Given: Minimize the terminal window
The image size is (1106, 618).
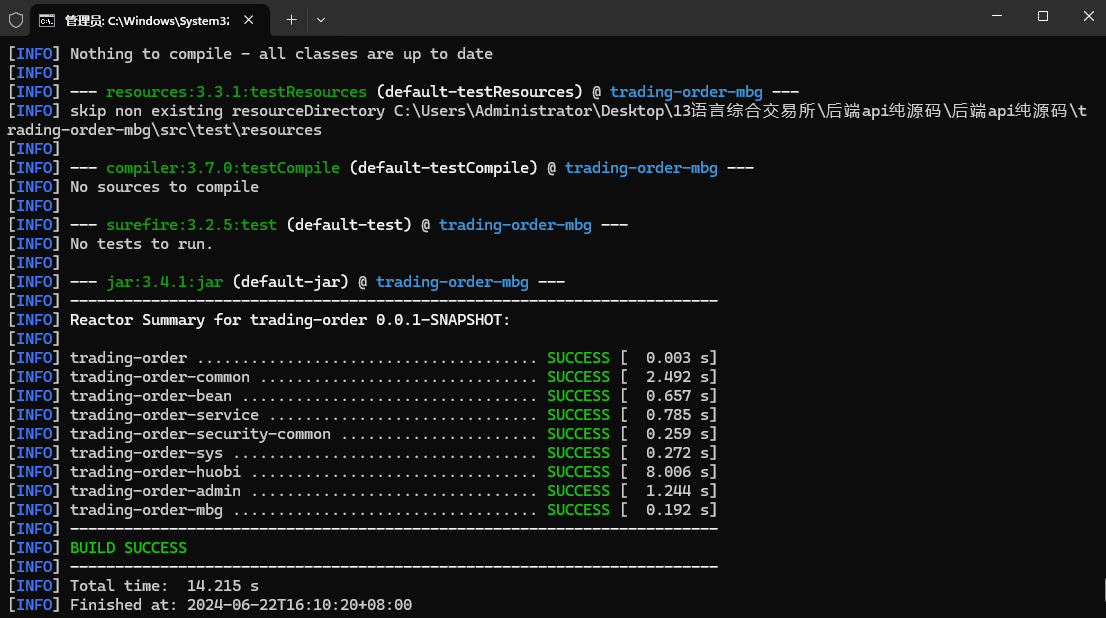Looking at the screenshot, I should pos(997,16).
